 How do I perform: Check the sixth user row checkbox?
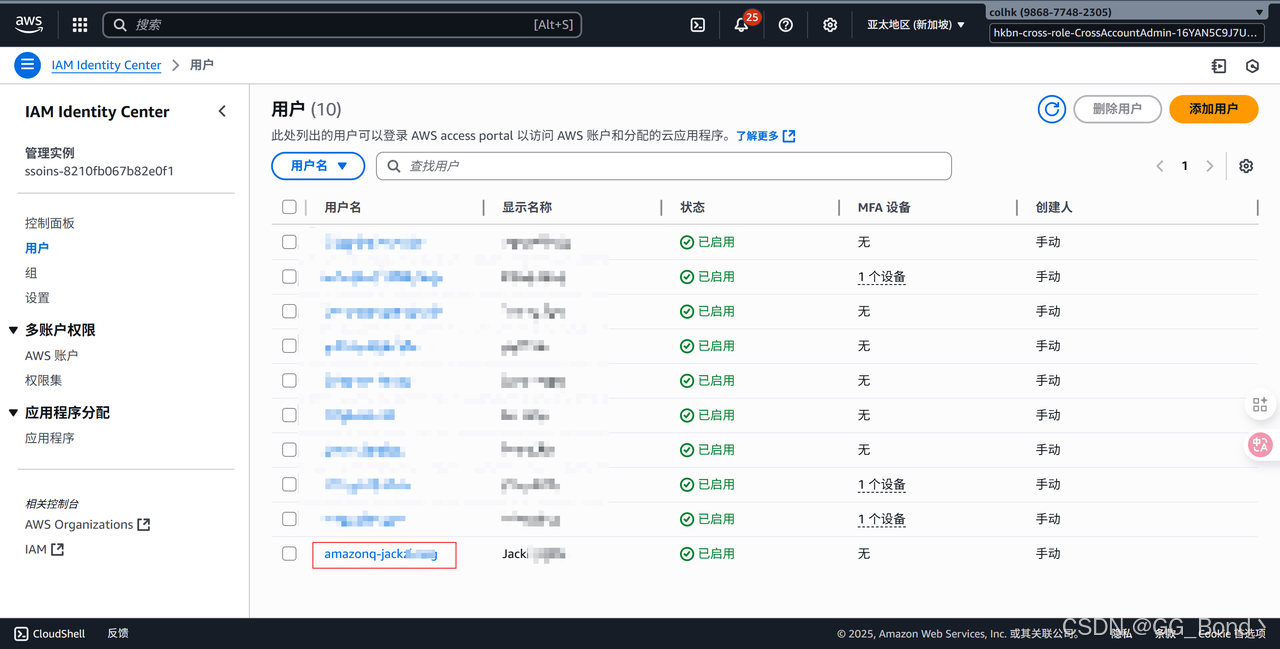pos(289,415)
